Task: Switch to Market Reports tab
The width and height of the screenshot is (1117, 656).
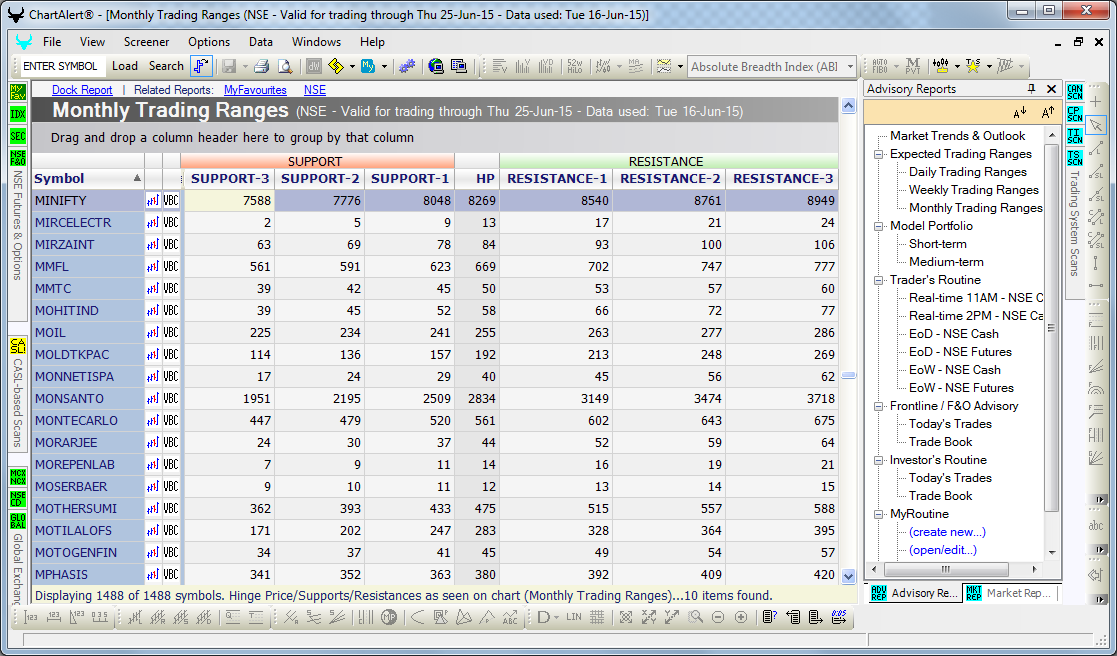Action: (1010, 593)
